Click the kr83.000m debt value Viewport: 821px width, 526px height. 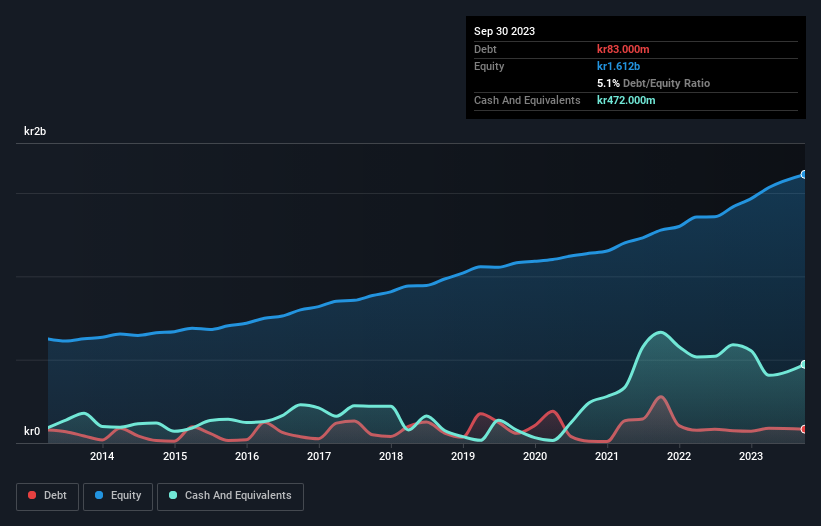624,49
